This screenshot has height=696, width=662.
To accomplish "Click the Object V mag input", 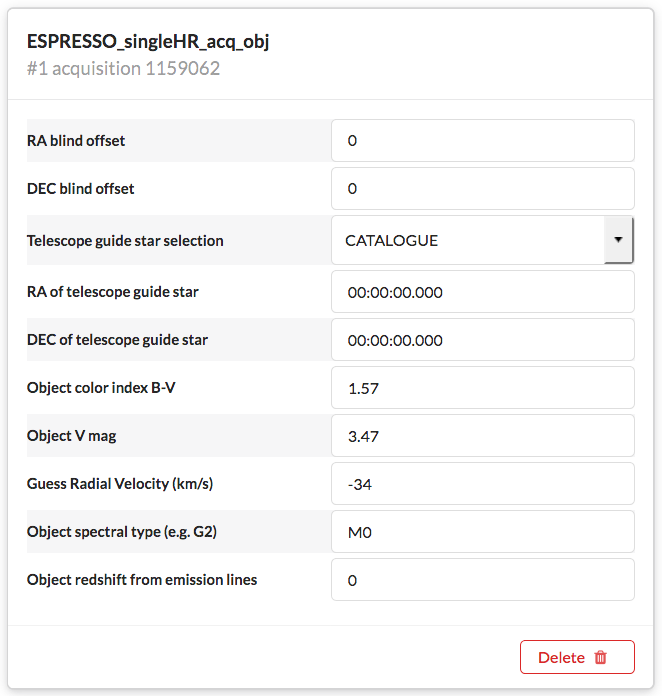I will tap(482, 436).
